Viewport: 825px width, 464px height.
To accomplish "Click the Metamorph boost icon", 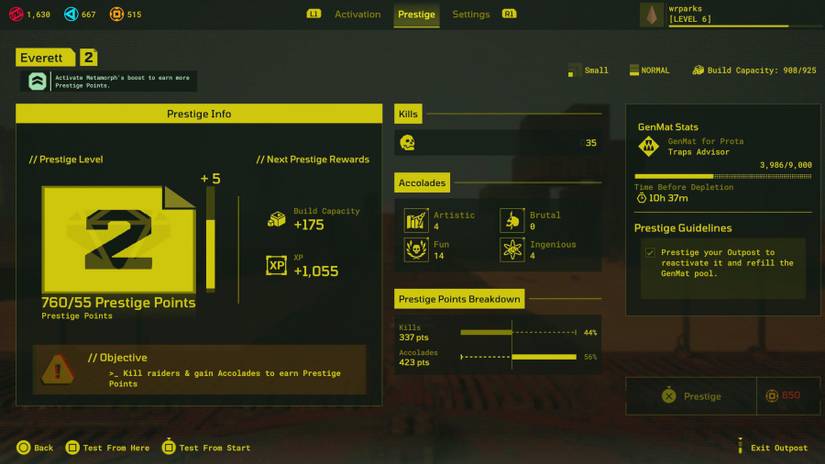I will [37, 82].
